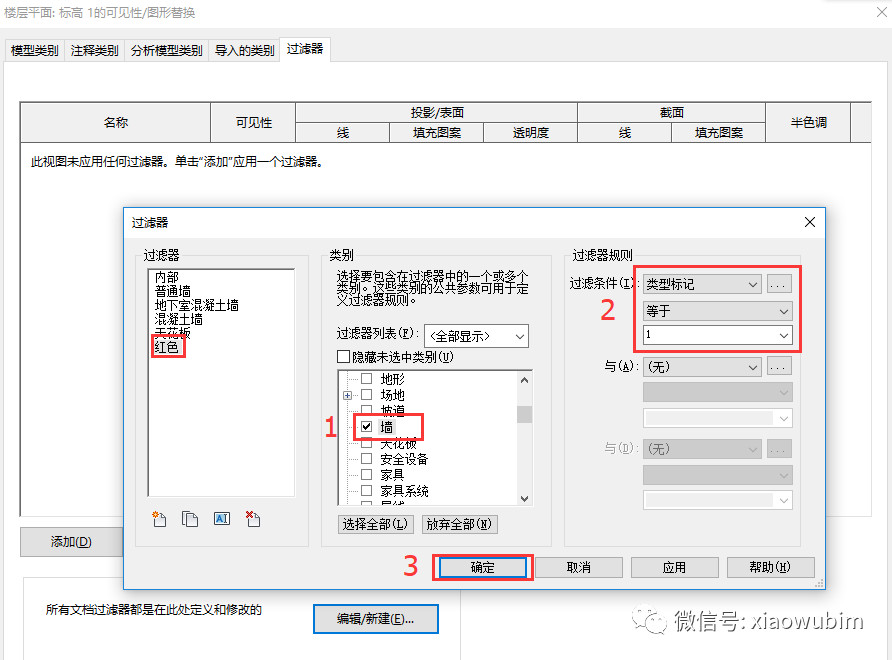This screenshot has height=660, width=892.
Task: Select the 地下室混凝土墙 filter
Action: click(196, 306)
